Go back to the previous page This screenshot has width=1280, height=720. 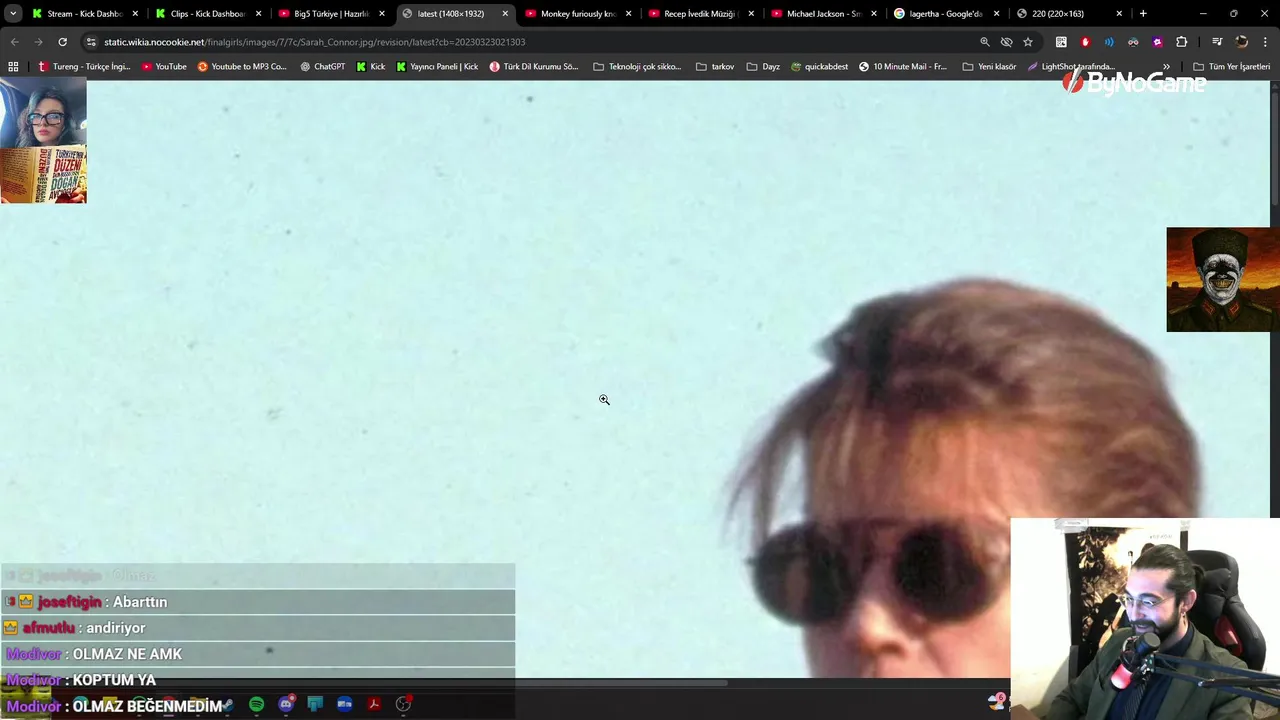coord(14,42)
